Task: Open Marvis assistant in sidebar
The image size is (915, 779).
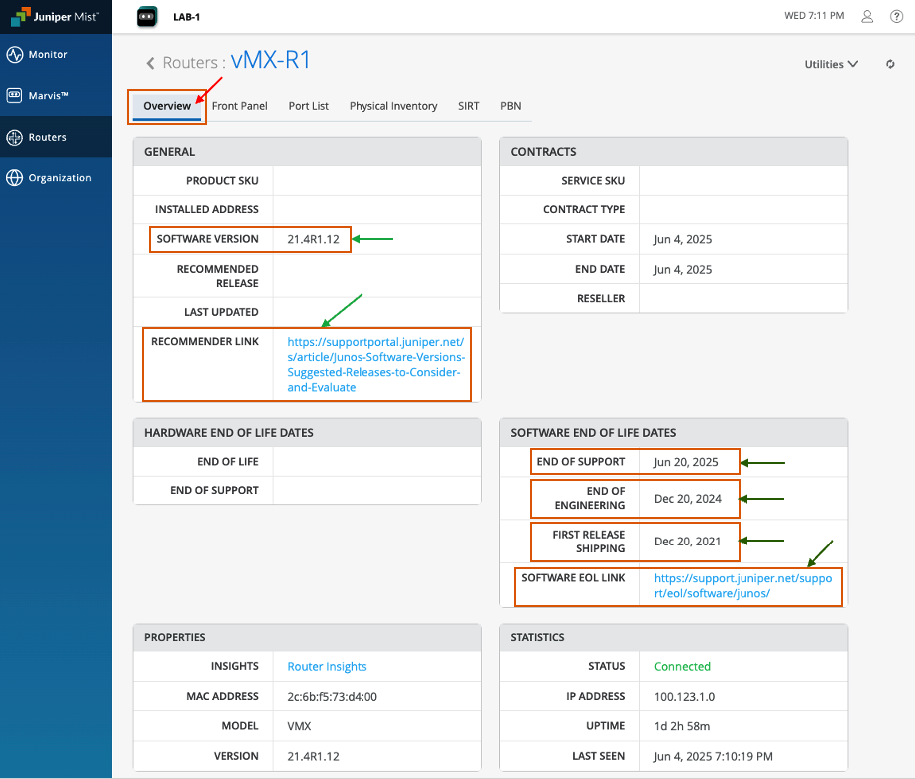Action: 15,96
